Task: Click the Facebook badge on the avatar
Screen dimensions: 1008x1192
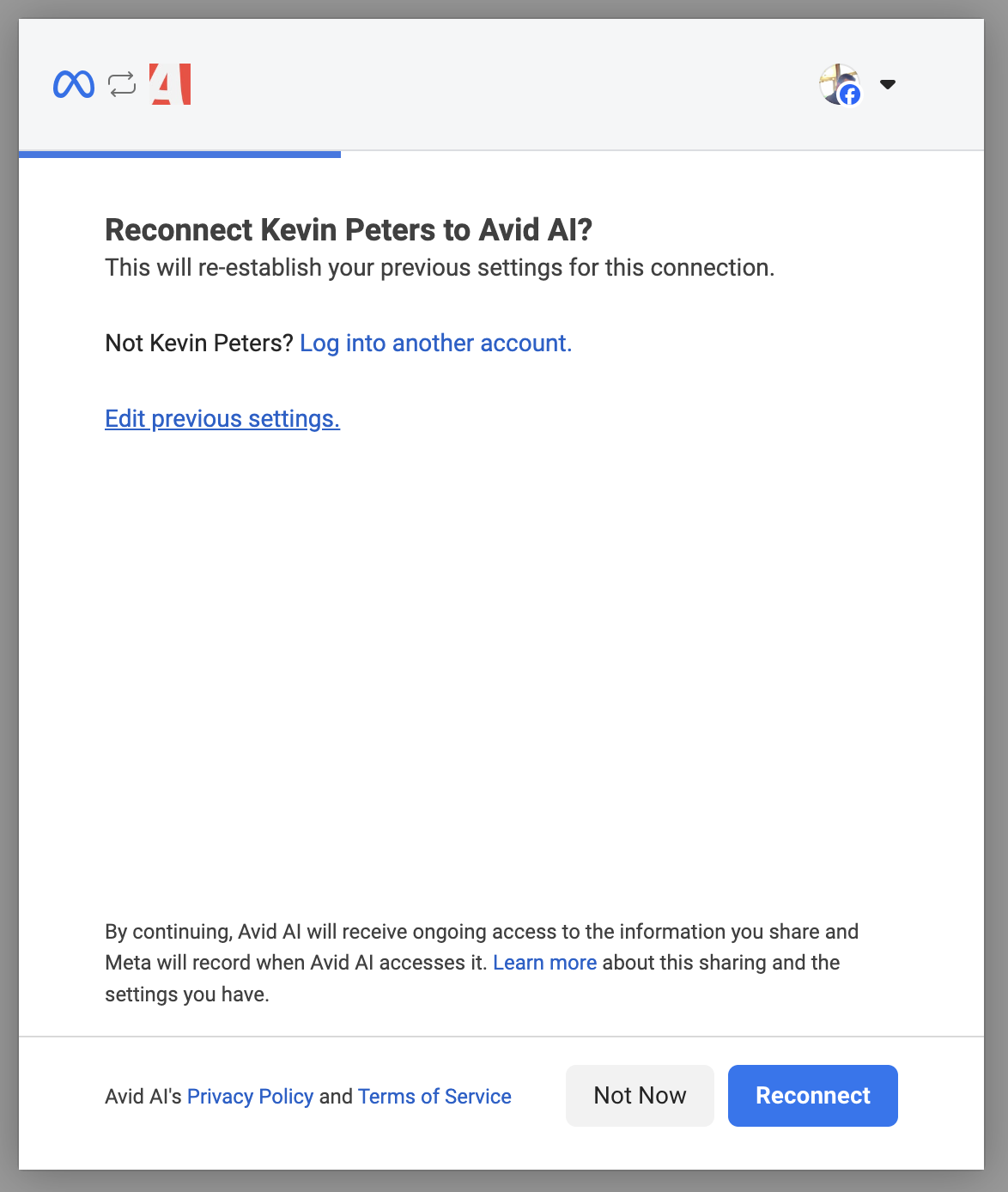Action: coord(850,94)
